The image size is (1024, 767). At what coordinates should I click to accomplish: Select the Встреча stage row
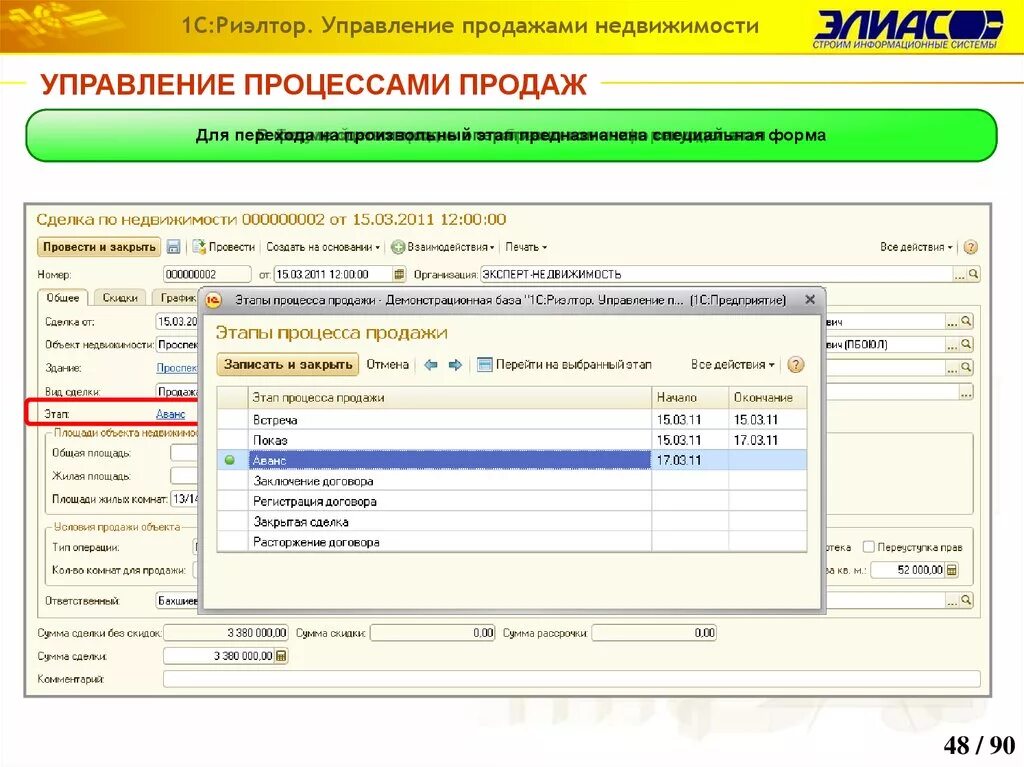coord(512,420)
